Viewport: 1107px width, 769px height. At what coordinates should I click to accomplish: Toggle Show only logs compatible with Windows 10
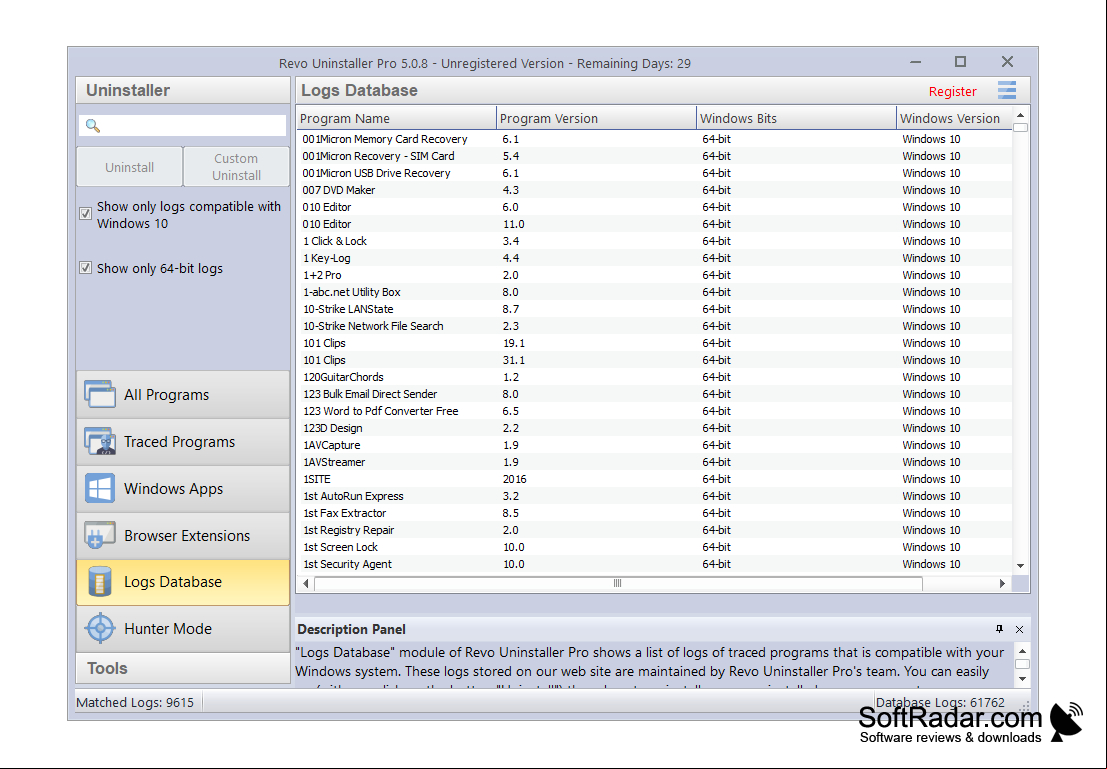85,213
